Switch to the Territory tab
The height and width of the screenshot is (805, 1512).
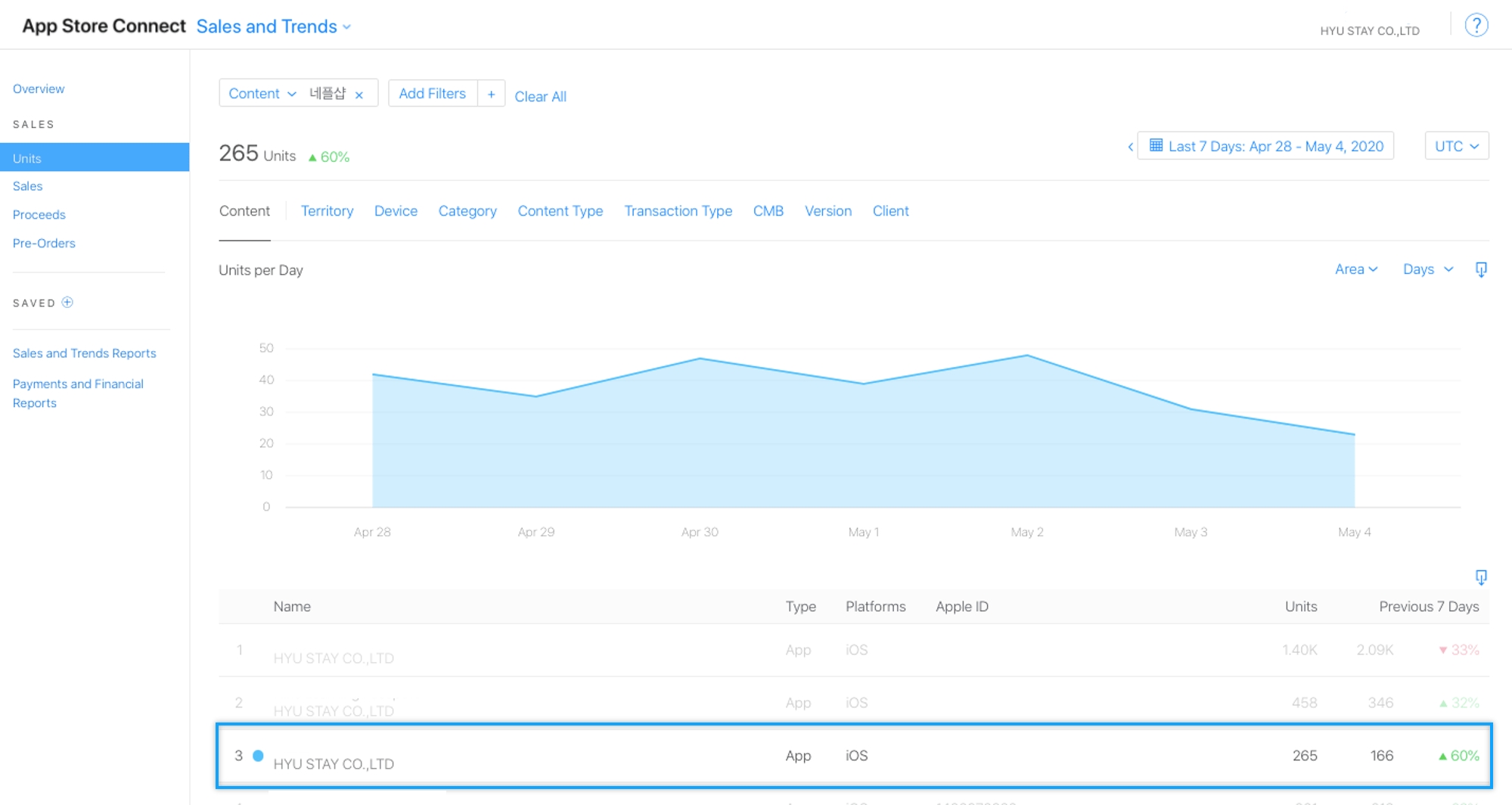tap(327, 211)
